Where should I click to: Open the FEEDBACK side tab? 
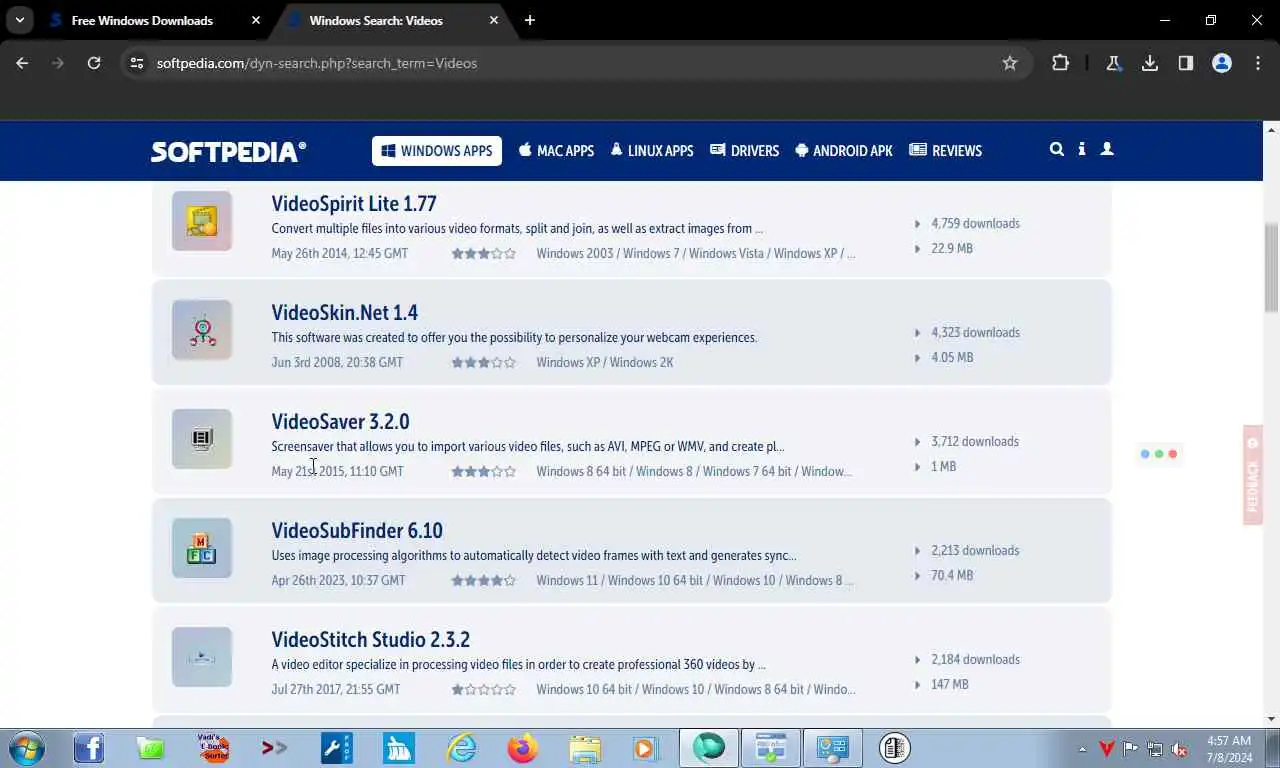pos(1253,475)
